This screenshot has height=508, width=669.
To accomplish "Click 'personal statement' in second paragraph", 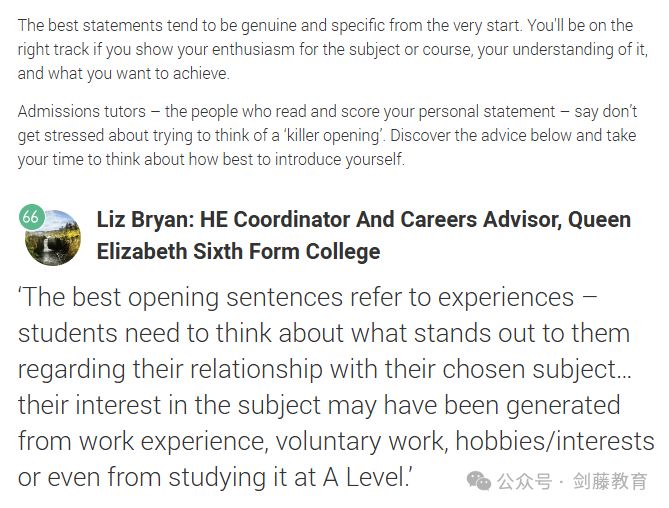I will pos(486,112).
